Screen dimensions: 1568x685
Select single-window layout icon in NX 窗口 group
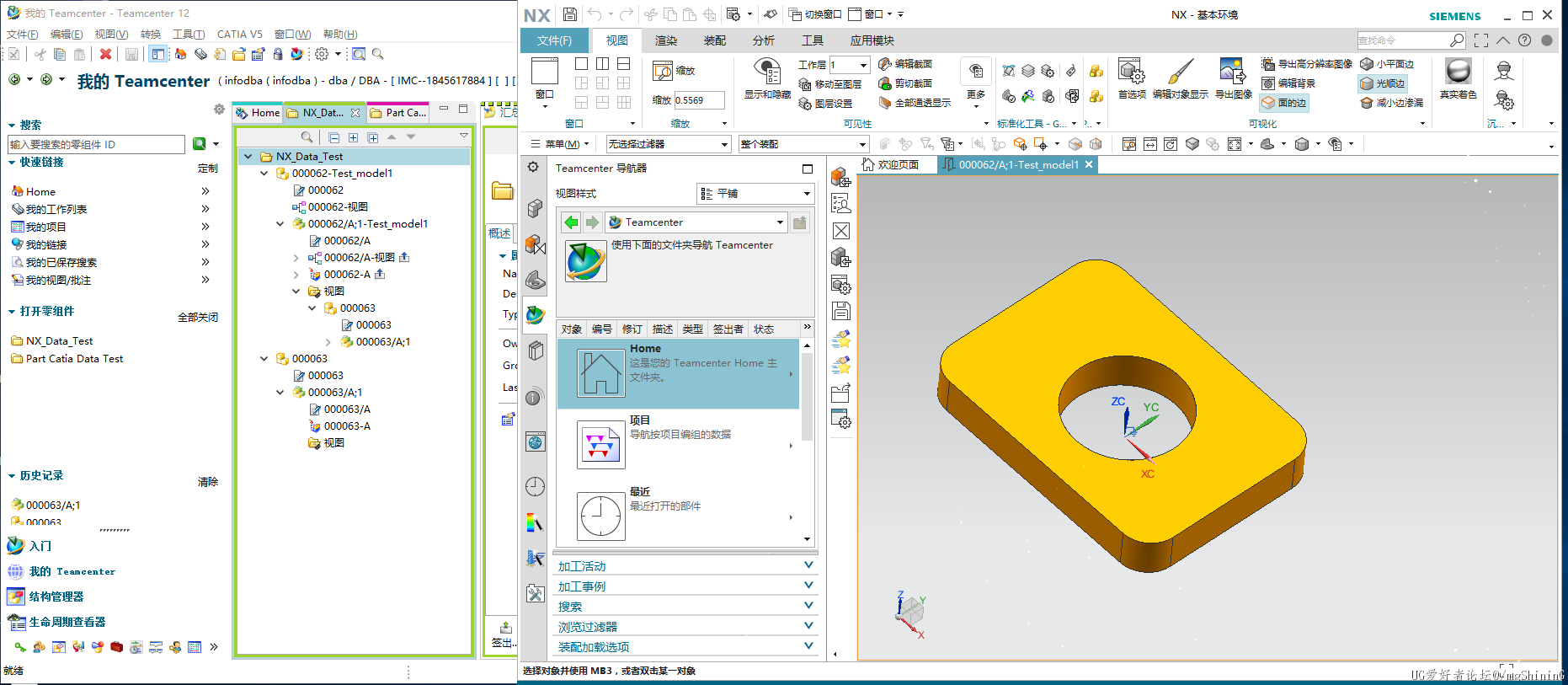581,64
